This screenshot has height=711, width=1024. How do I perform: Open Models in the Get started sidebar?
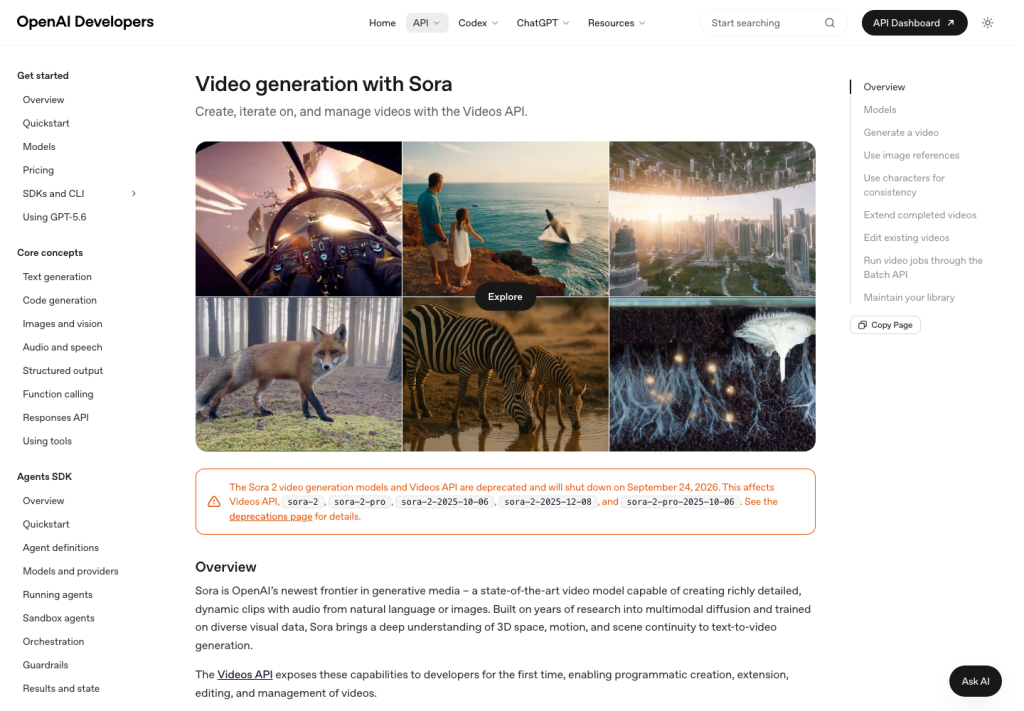[39, 147]
